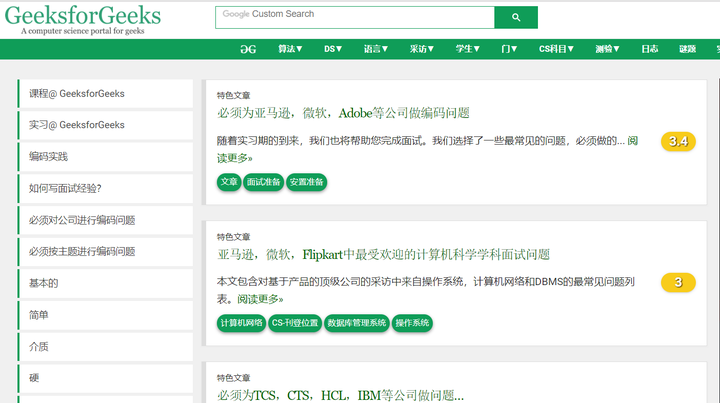720x403 pixels.
Task: Select 基本的 difficulty in sidebar
Action: tap(105, 284)
